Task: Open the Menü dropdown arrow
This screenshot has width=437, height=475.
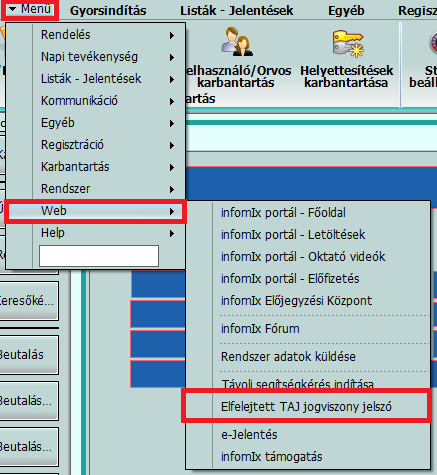Action: (12, 9)
